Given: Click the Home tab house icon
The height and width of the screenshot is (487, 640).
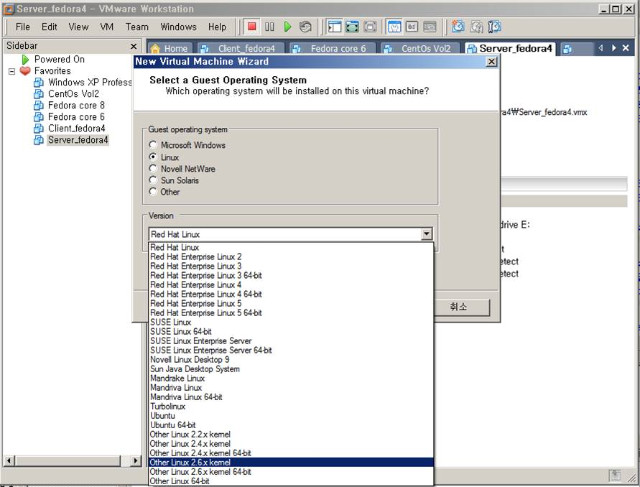Looking at the screenshot, I should [x=155, y=49].
